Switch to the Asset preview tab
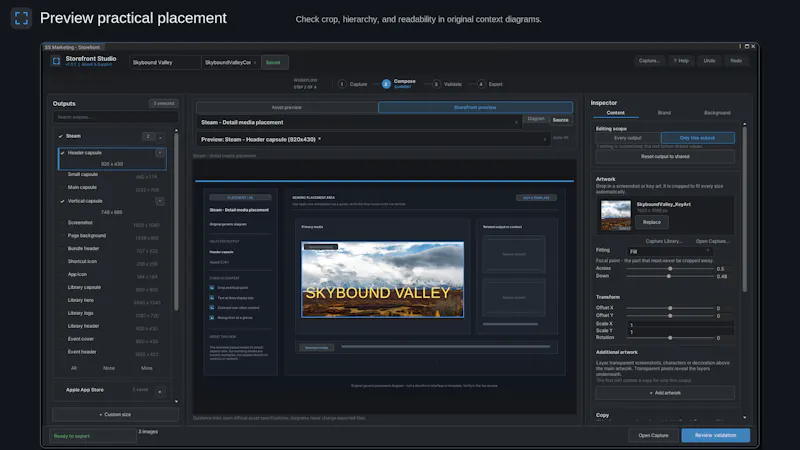The width and height of the screenshot is (800, 450). tap(287, 108)
